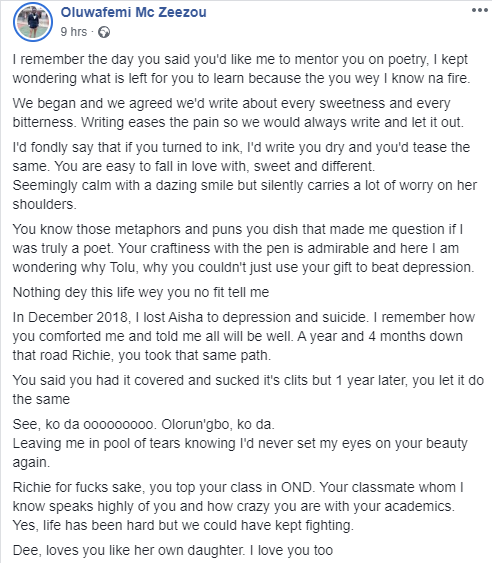The height and width of the screenshot is (563, 492).
Task: Click the line starting 'See, ko da'
Action: point(144,424)
